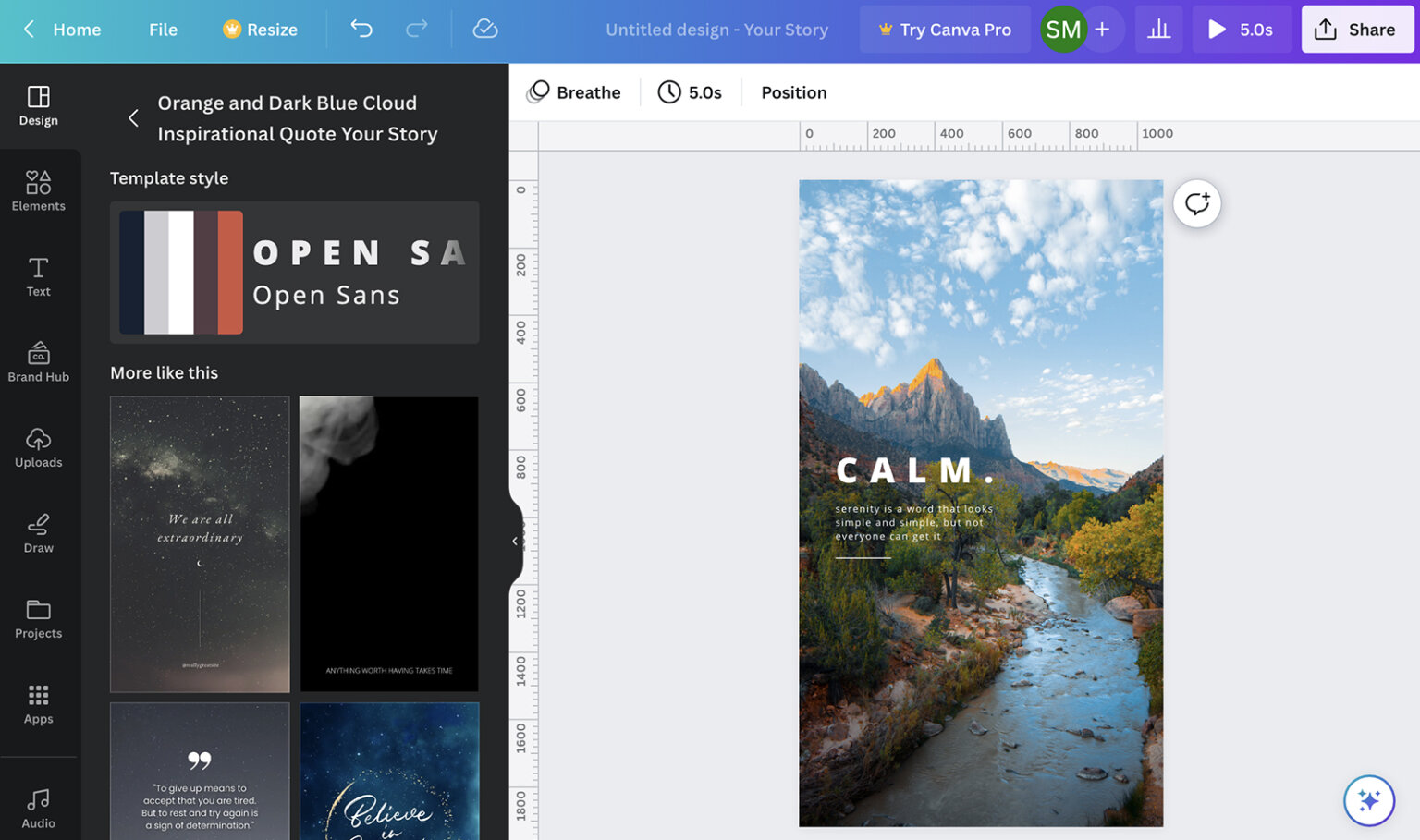Switch to the Design tab
The width and height of the screenshot is (1420, 840).
point(38,106)
